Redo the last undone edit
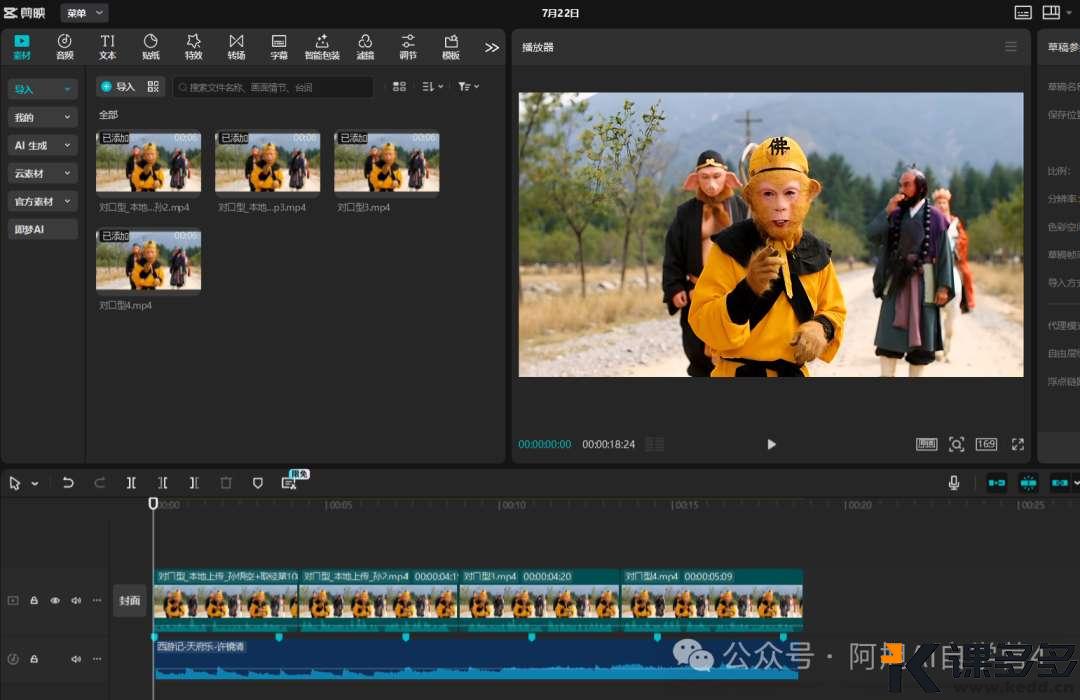Image resolution: width=1080 pixels, height=700 pixels. pyautogui.click(x=99, y=483)
